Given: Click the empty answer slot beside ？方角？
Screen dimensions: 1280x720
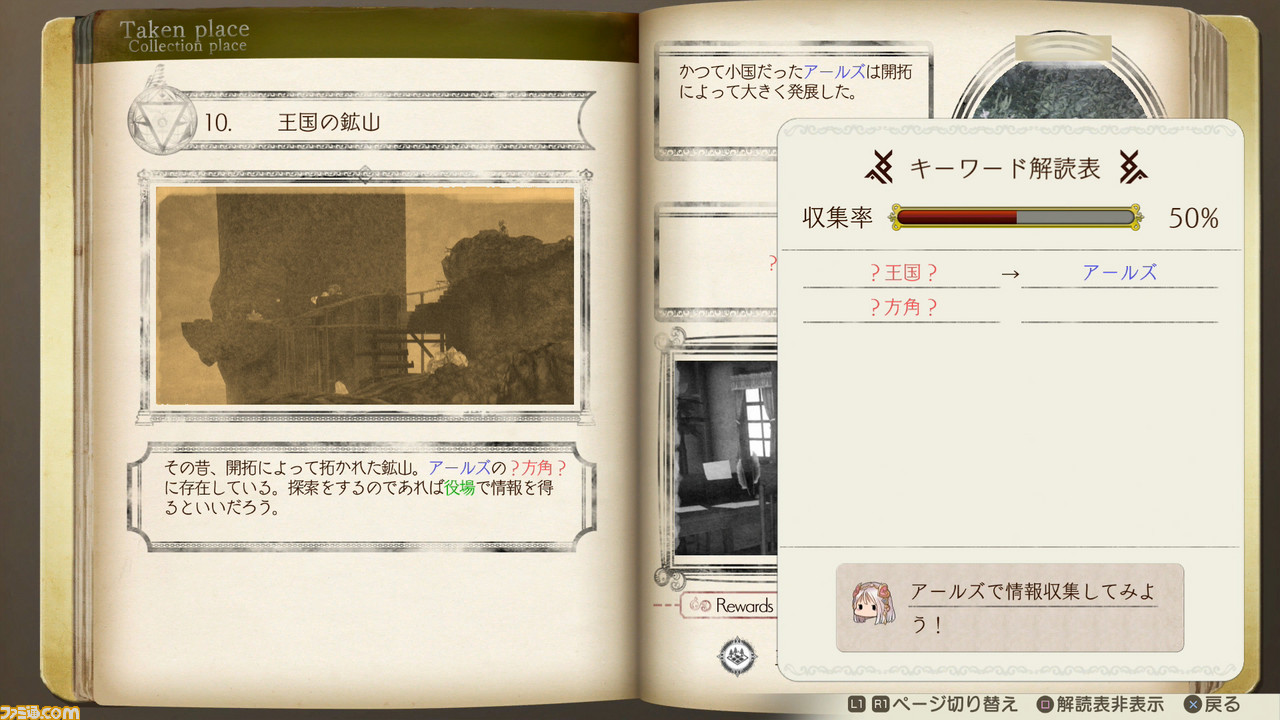Looking at the screenshot, I should point(1119,308).
